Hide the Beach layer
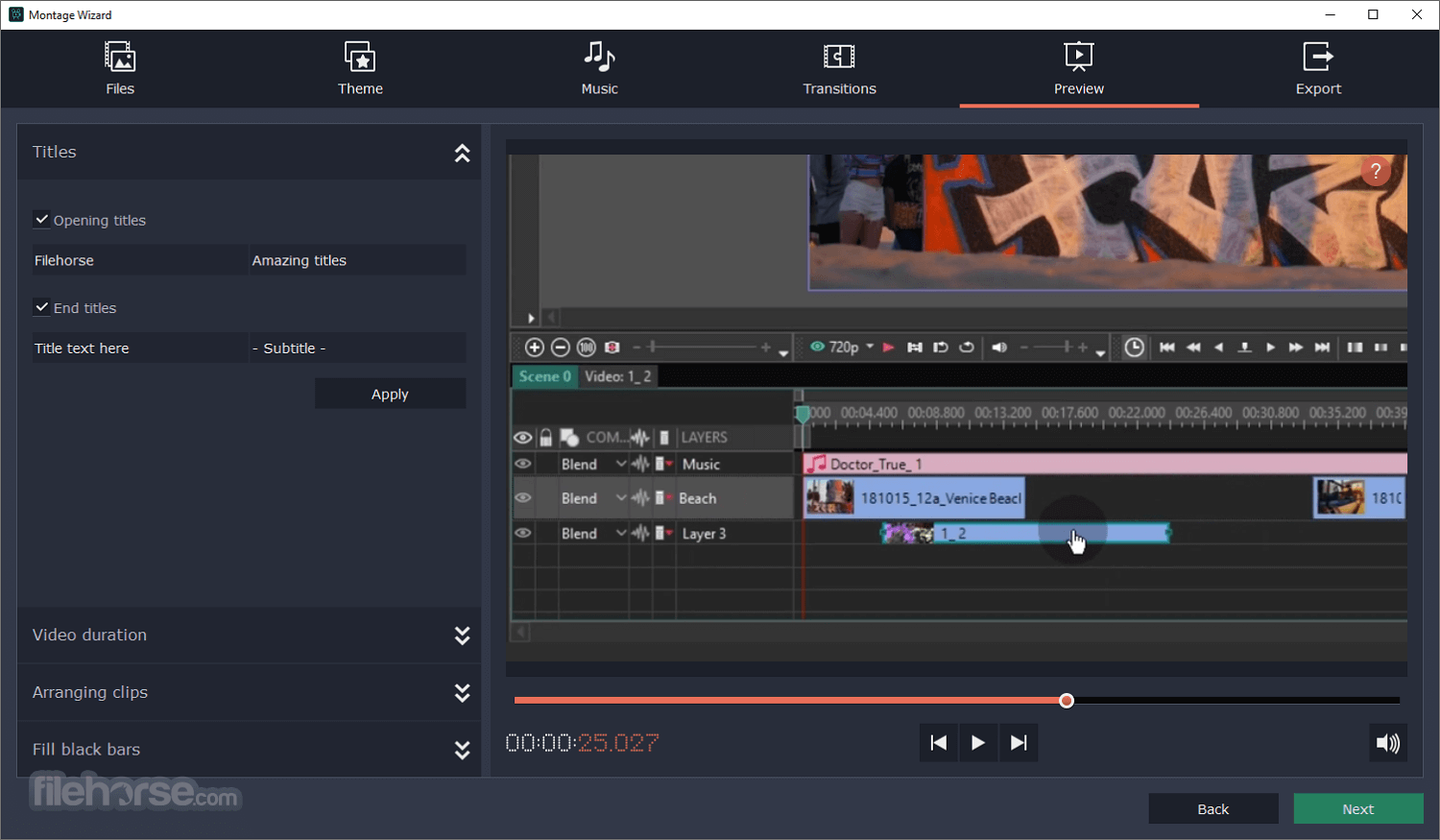Viewport: 1440px width, 840px height. click(522, 498)
